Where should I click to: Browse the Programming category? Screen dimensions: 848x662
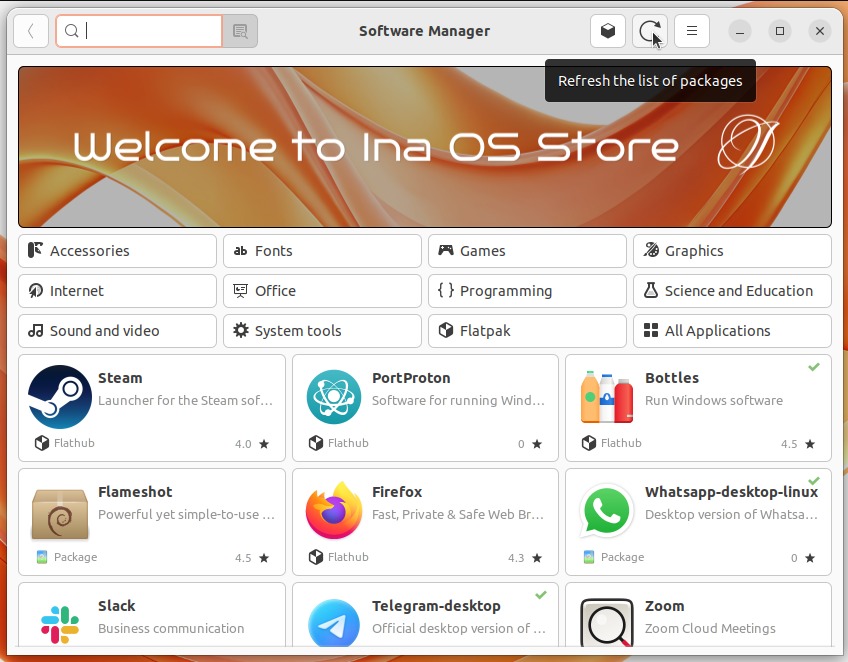coord(527,291)
